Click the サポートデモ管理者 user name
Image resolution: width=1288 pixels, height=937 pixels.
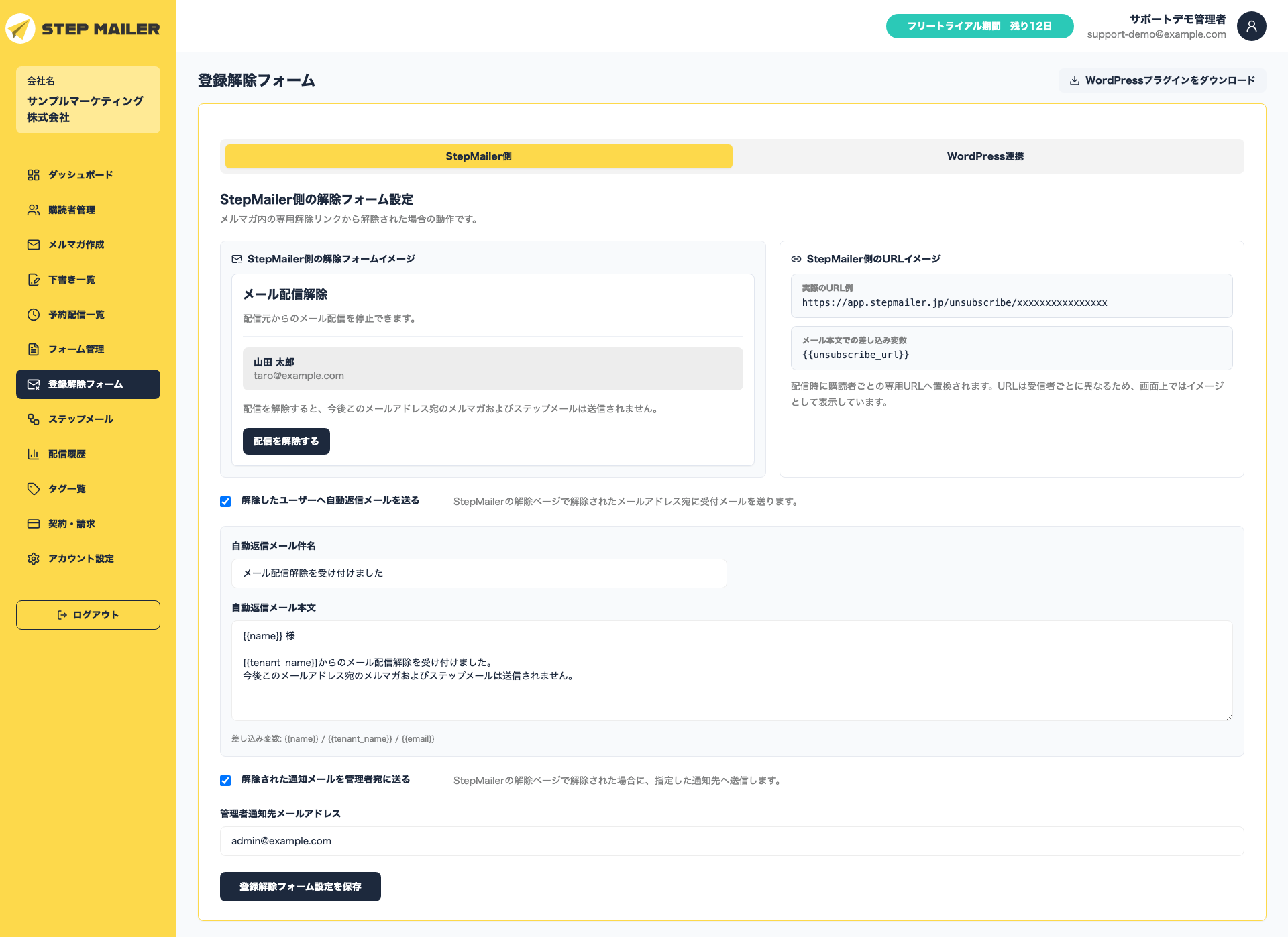[x=1177, y=19]
